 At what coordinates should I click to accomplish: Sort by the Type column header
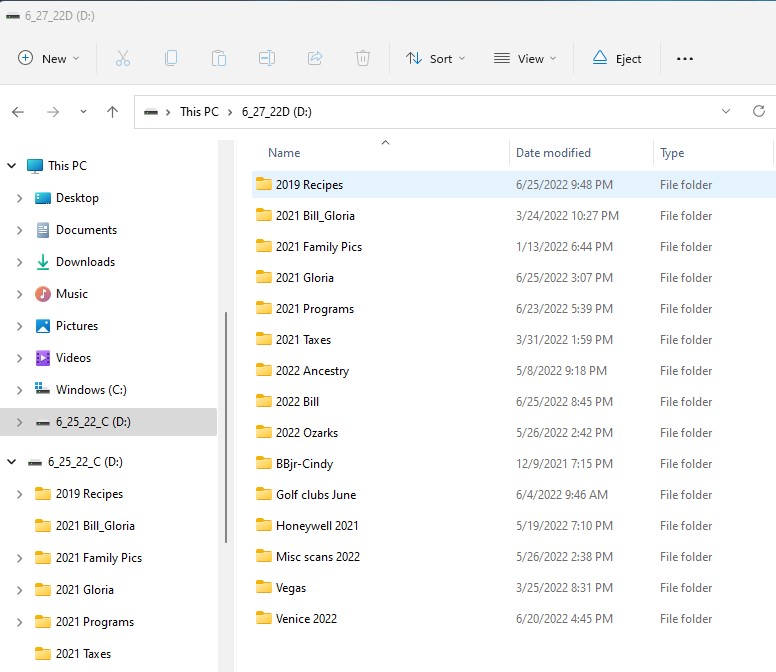(672, 153)
